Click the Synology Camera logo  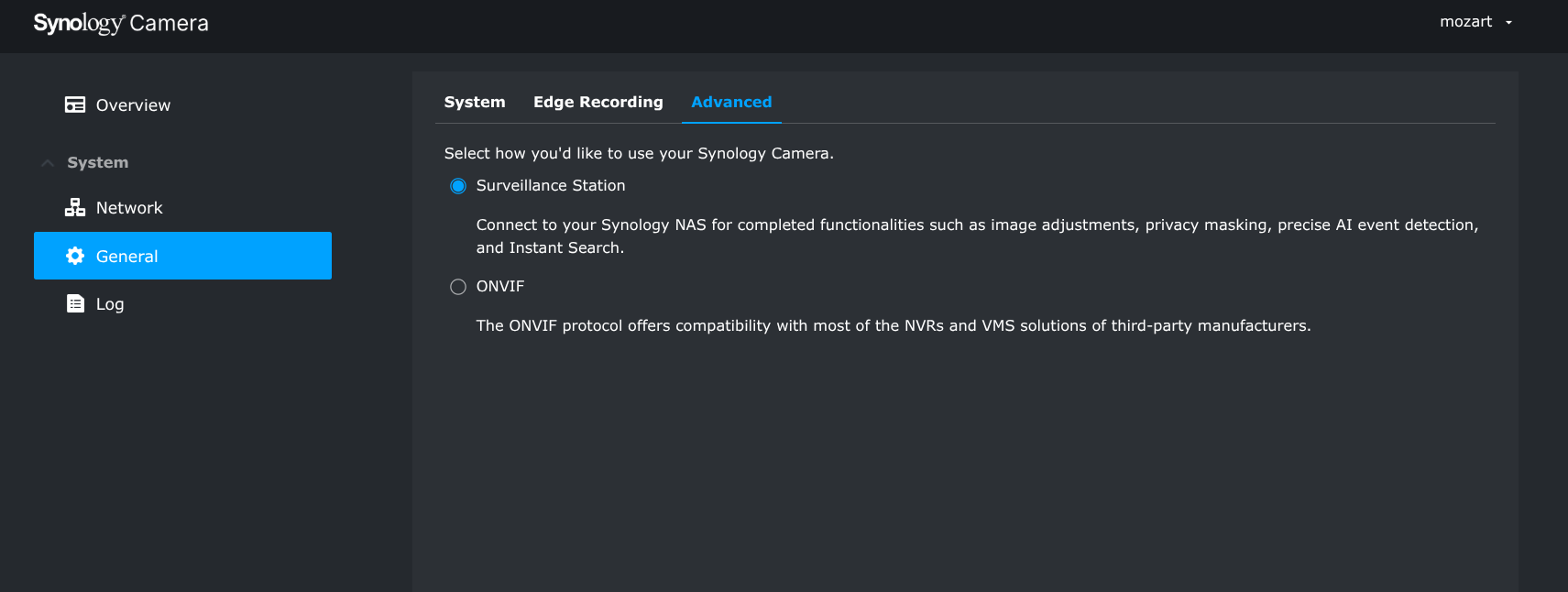pos(121,23)
